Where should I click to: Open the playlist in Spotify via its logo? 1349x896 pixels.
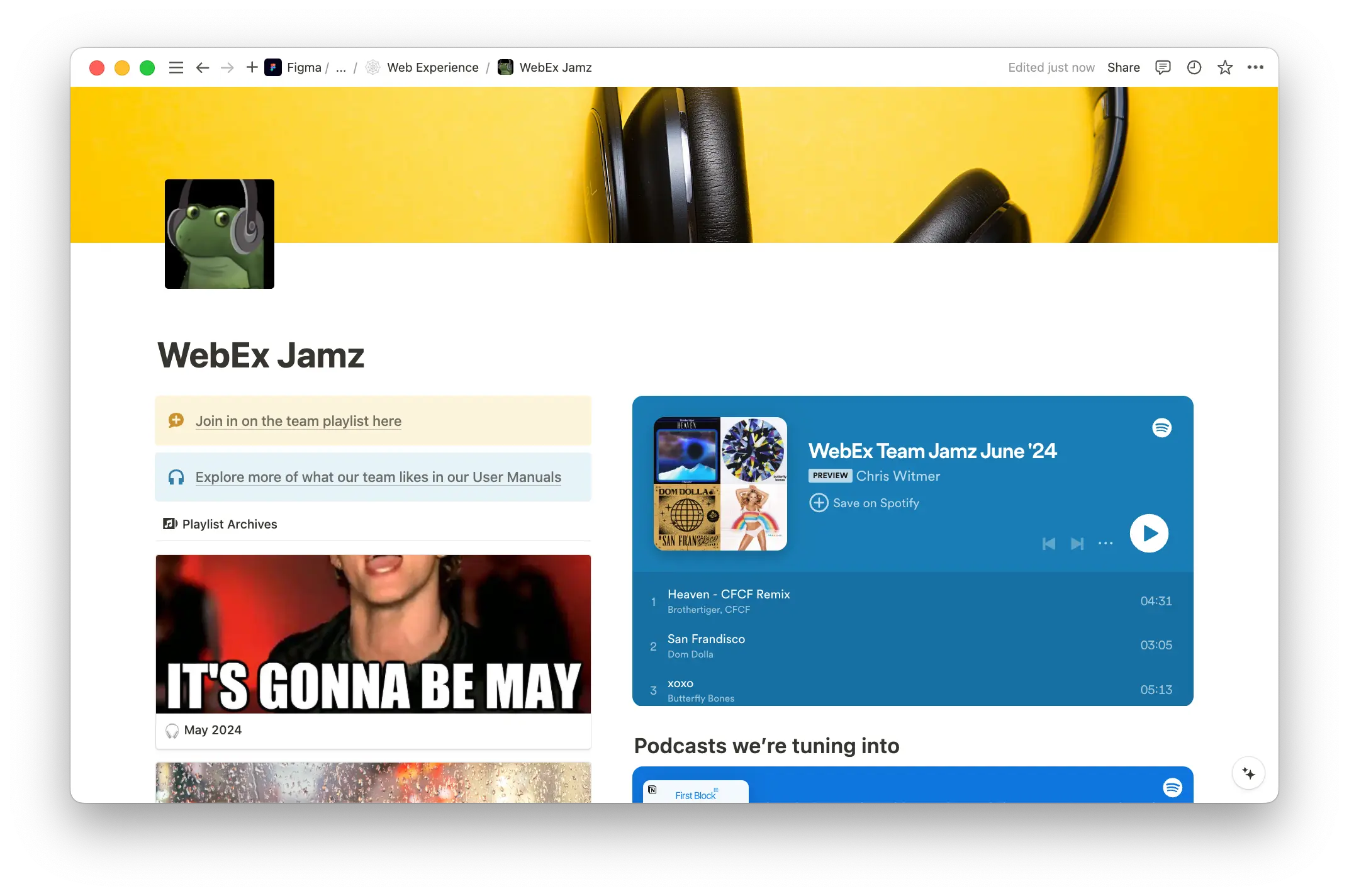pos(1162,428)
